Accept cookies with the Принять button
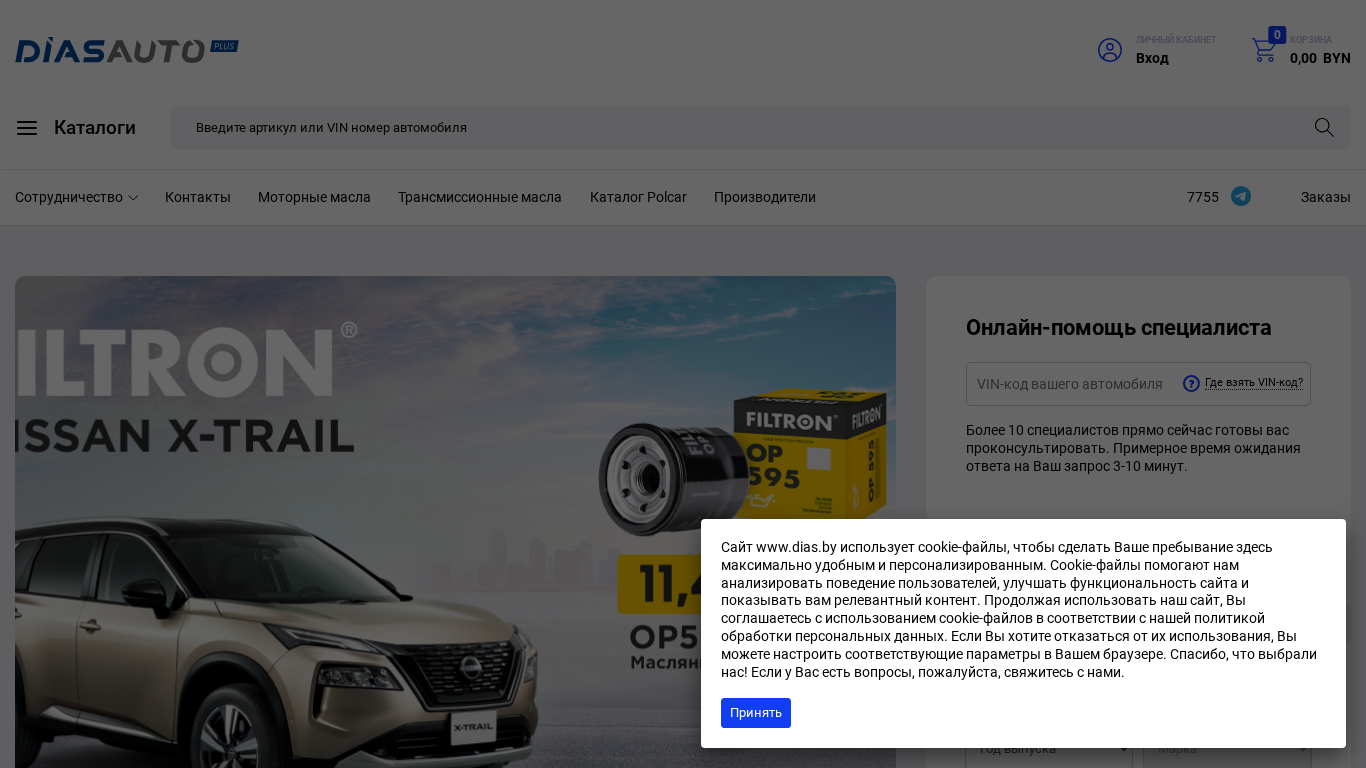The height and width of the screenshot is (768, 1366). [x=756, y=713]
